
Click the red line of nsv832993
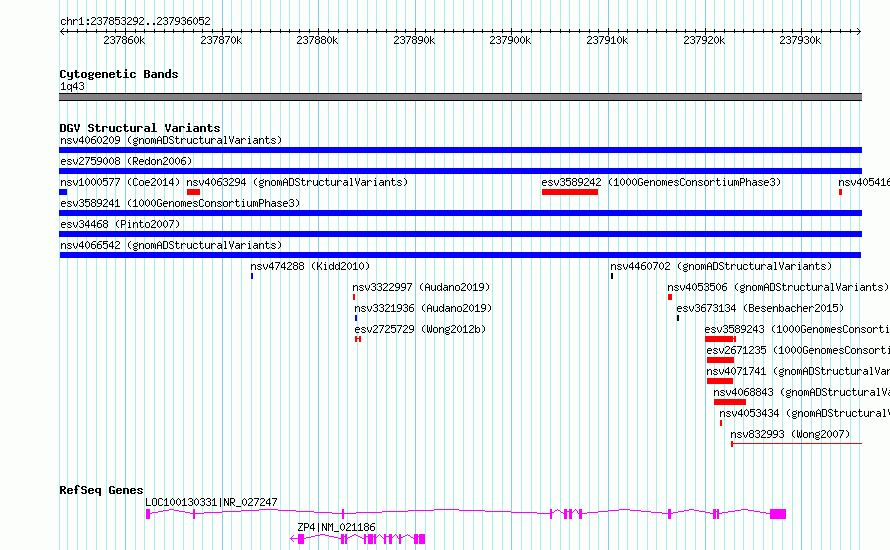point(797,444)
